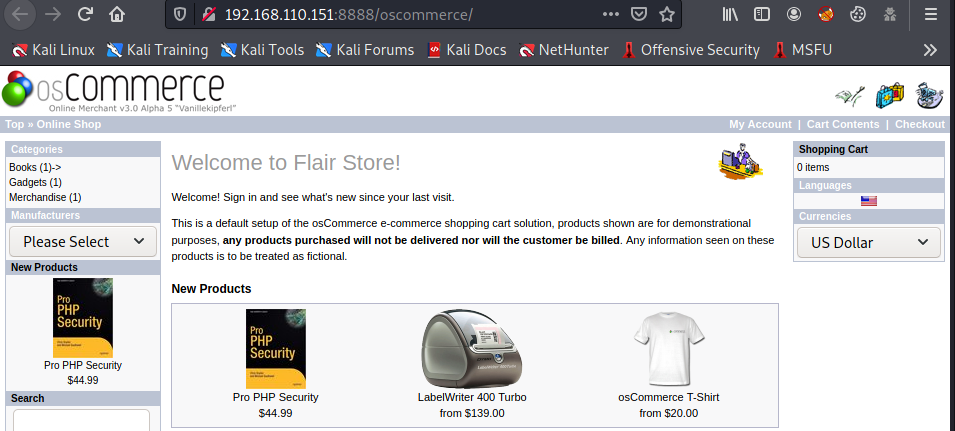955x431 pixels.
Task: Open shopping bags cart contents icon
Action: [889, 95]
